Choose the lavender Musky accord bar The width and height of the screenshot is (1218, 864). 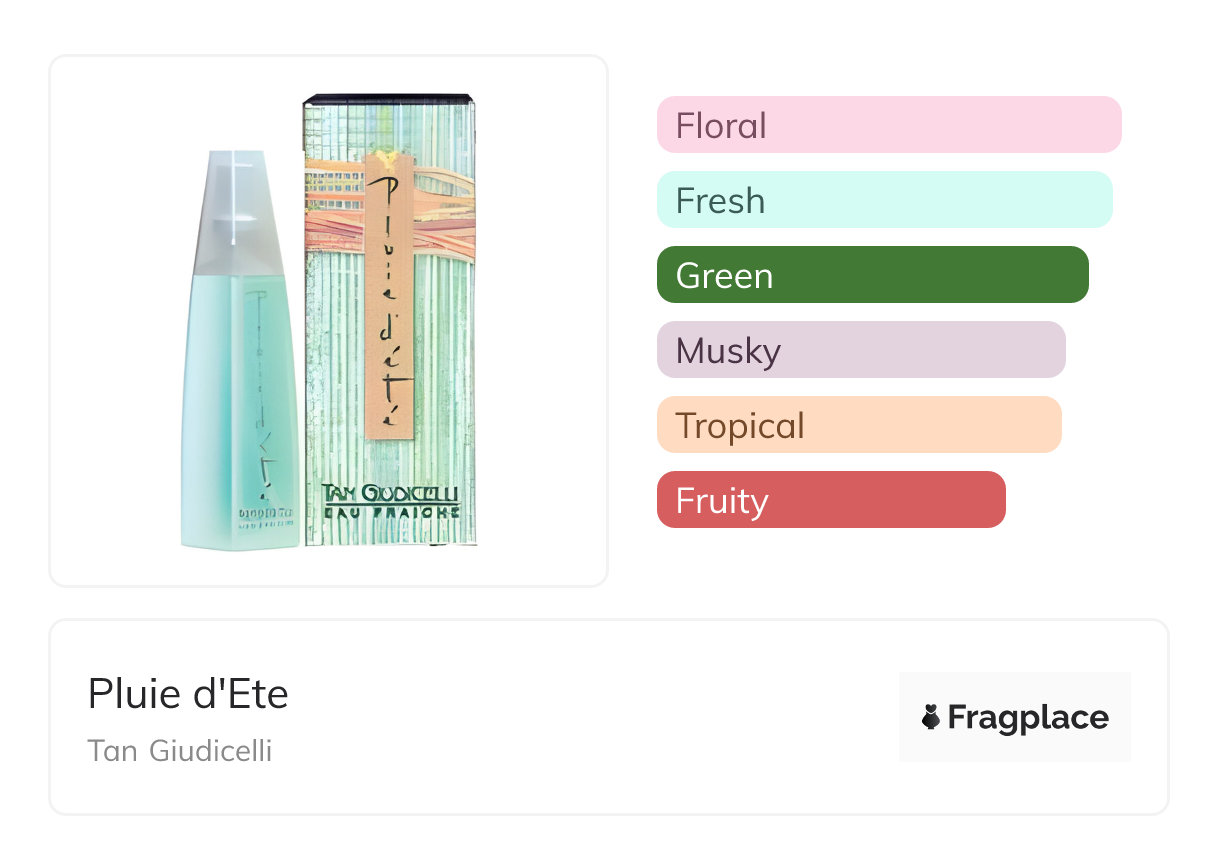861,350
